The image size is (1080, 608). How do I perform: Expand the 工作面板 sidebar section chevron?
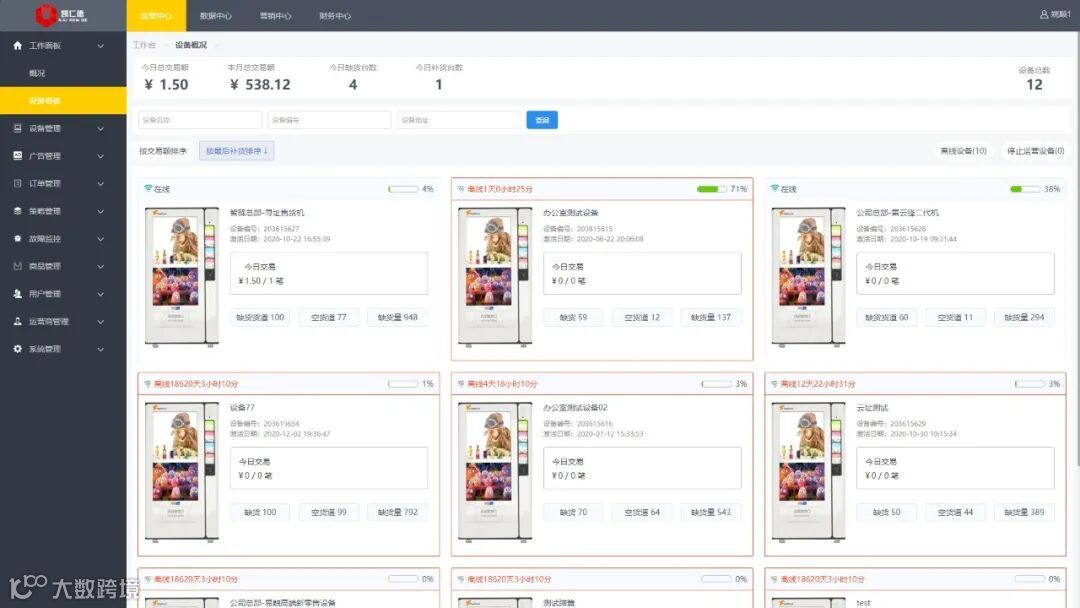pos(101,45)
